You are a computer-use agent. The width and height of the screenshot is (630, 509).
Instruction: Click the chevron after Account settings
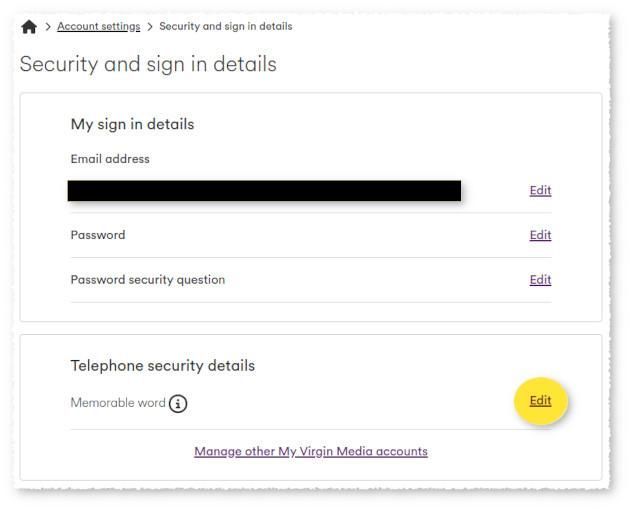point(150,27)
